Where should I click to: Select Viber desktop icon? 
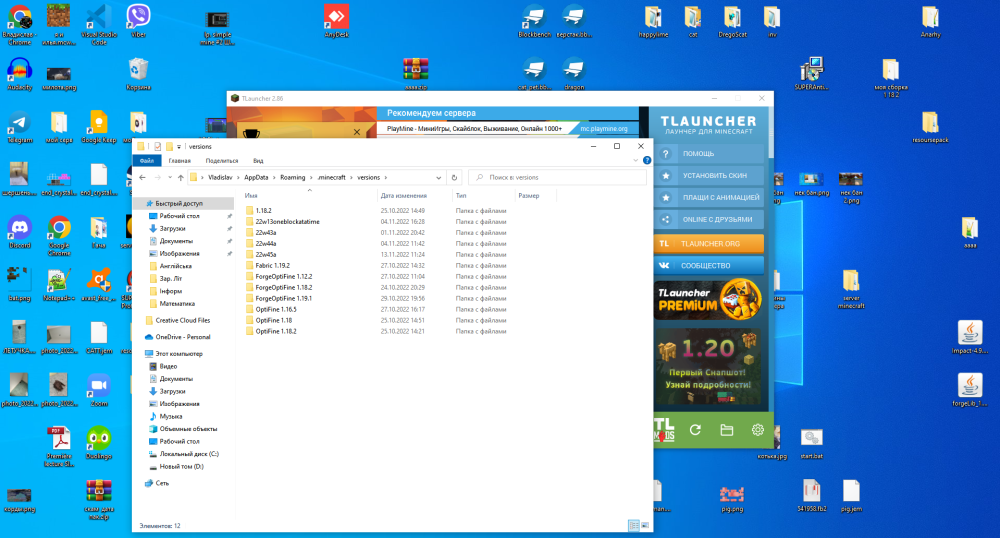[x=138, y=21]
